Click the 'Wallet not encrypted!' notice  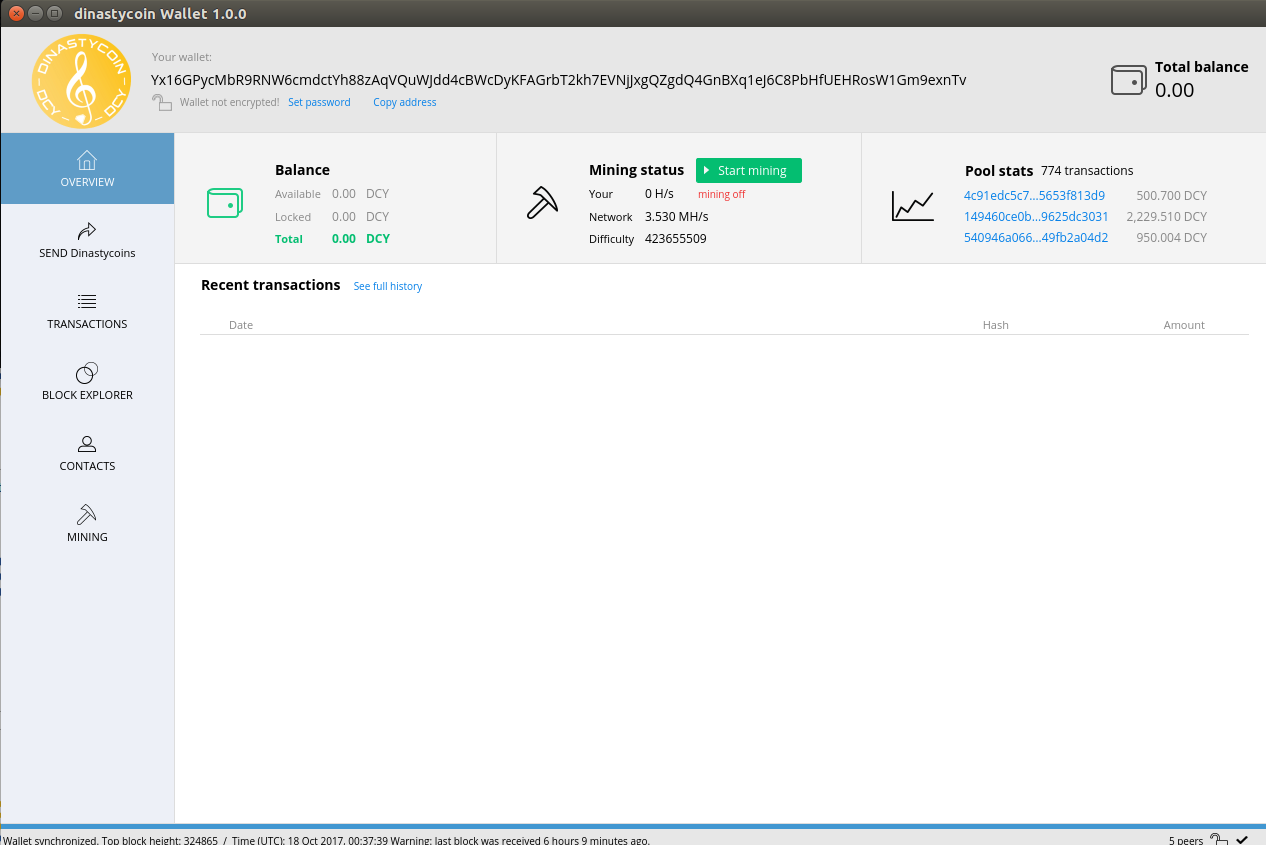point(230,102)
